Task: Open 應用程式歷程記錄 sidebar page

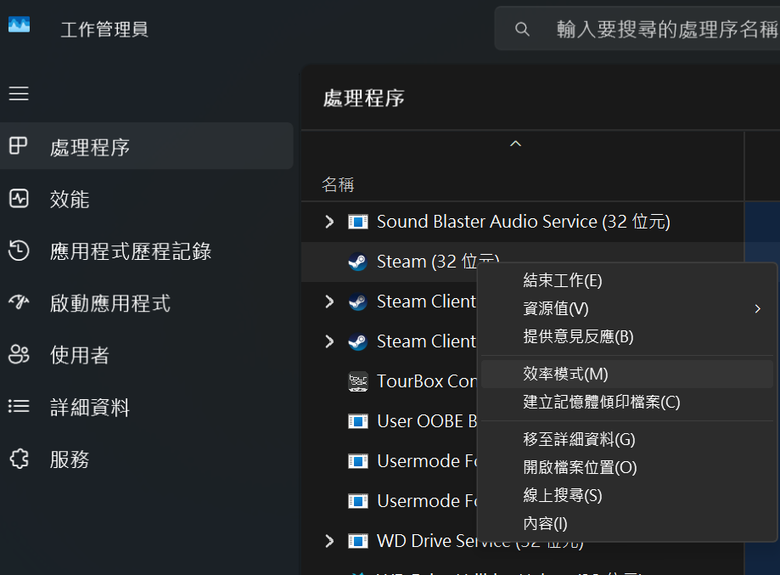Action: tap(146, 250)
